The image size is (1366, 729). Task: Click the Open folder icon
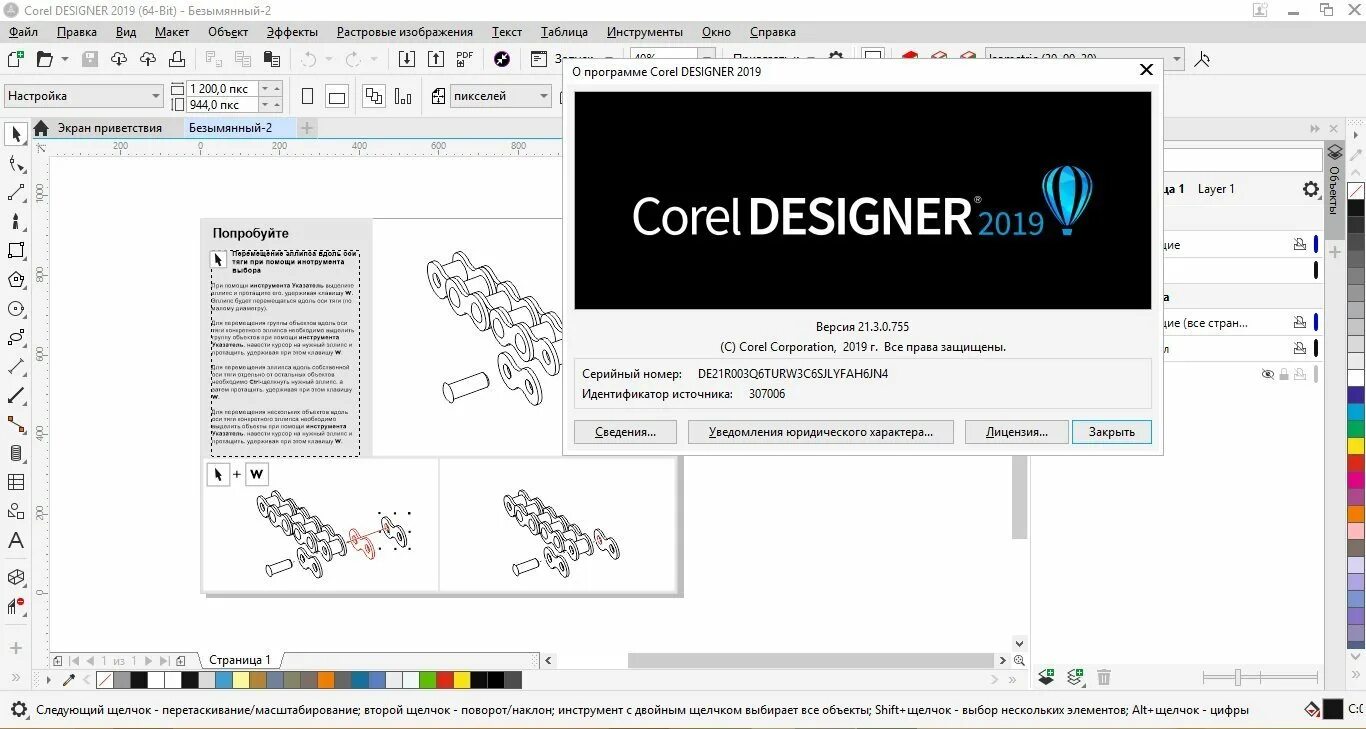tap(44, 59)
